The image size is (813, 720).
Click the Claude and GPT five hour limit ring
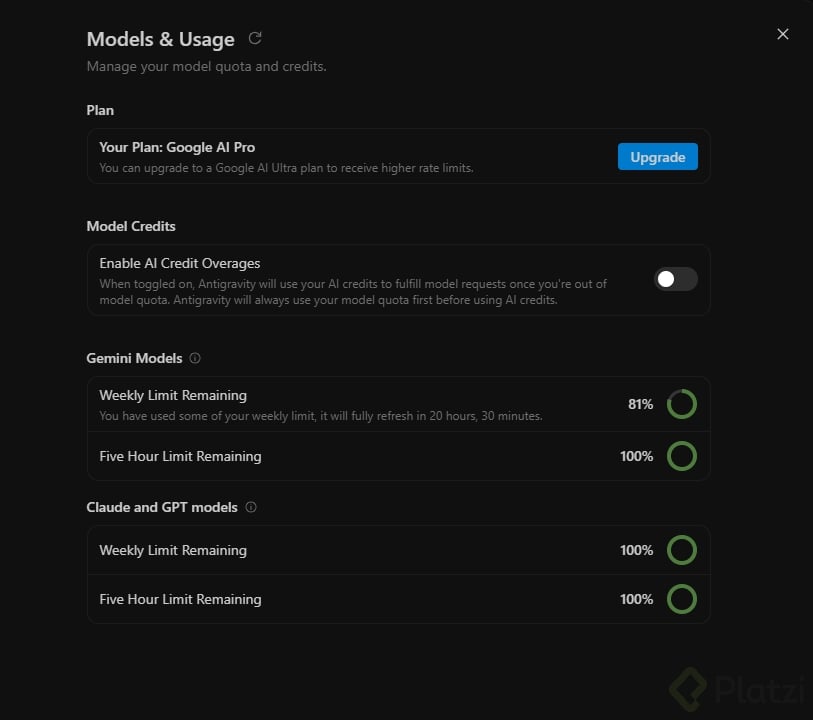click(681, 599)
